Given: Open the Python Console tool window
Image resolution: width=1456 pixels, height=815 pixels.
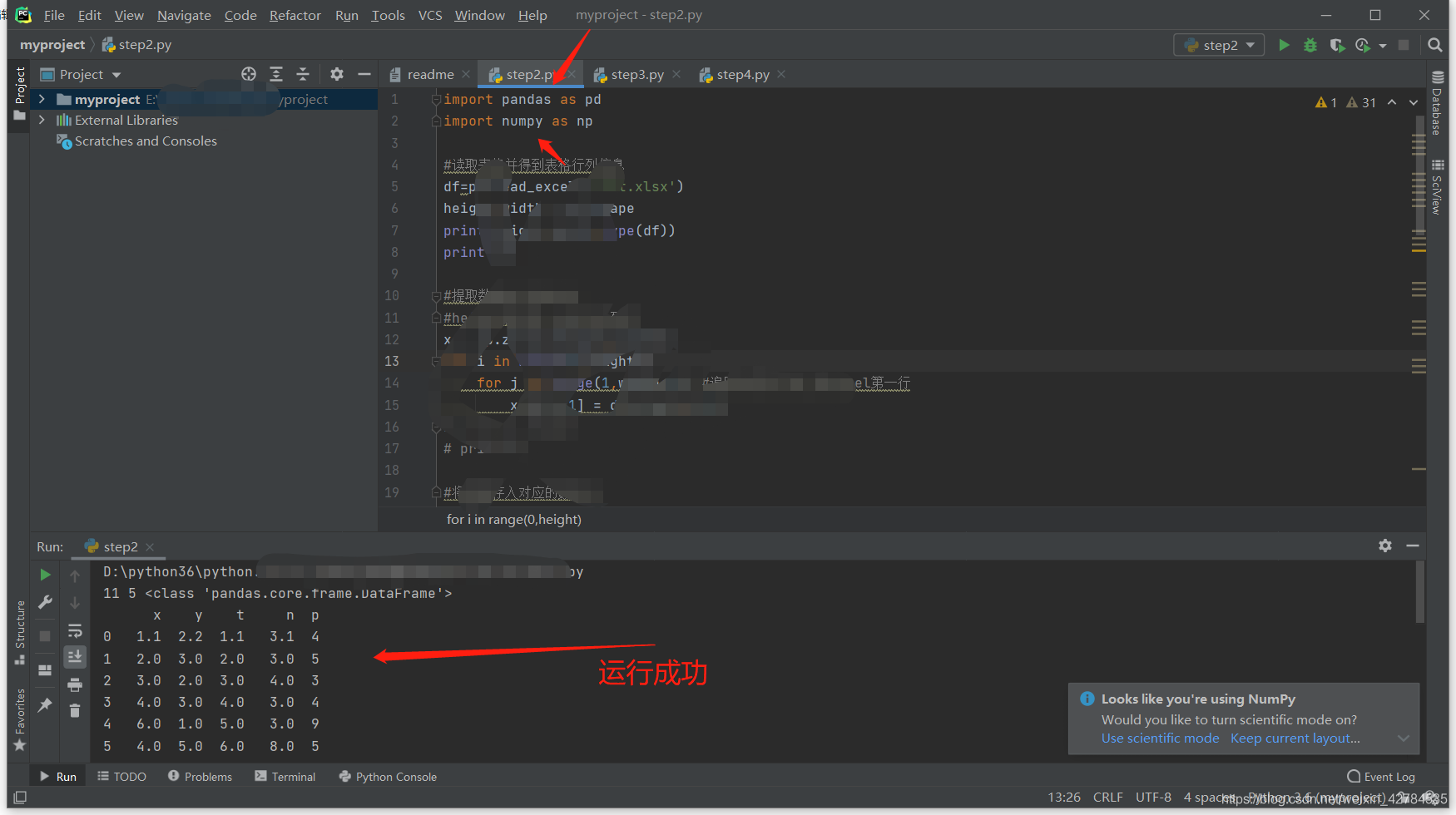Looking at the screenshot, I should pos(388,777).
